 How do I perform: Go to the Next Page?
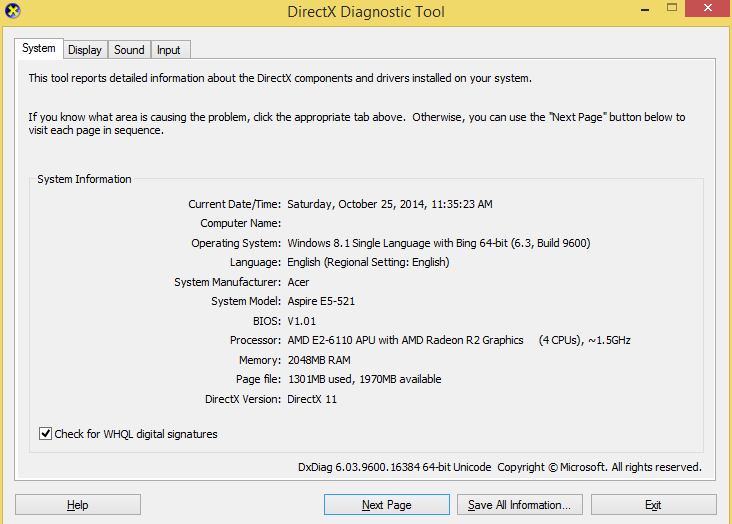pyautogui.click(x=387, y=505)
